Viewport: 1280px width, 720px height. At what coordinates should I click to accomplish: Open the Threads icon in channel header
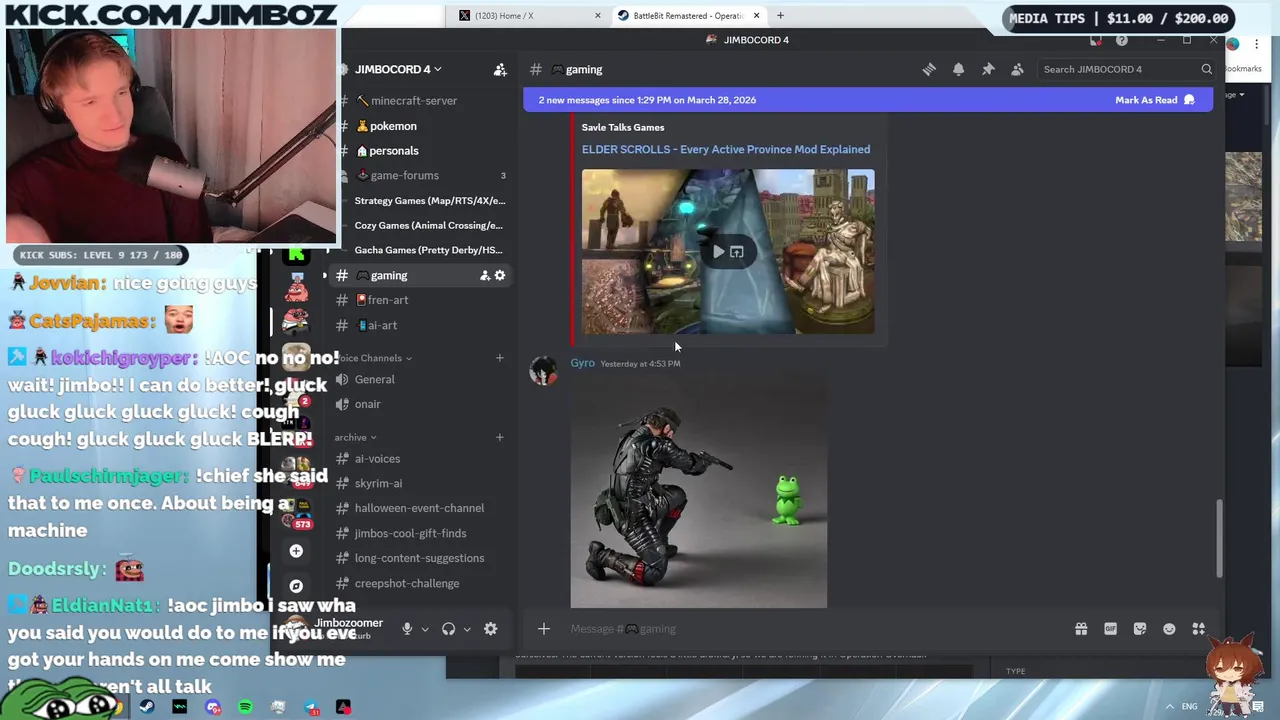tap(929, 69)
